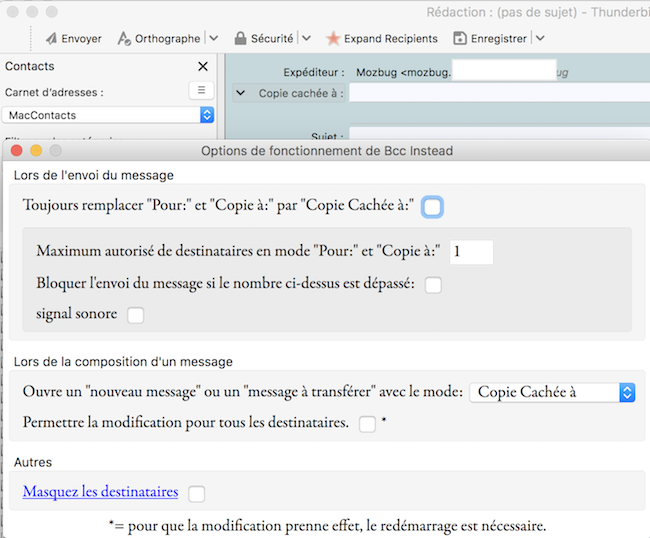
Task: Click the Expéditeur sender field
Action: pos(502,73)
